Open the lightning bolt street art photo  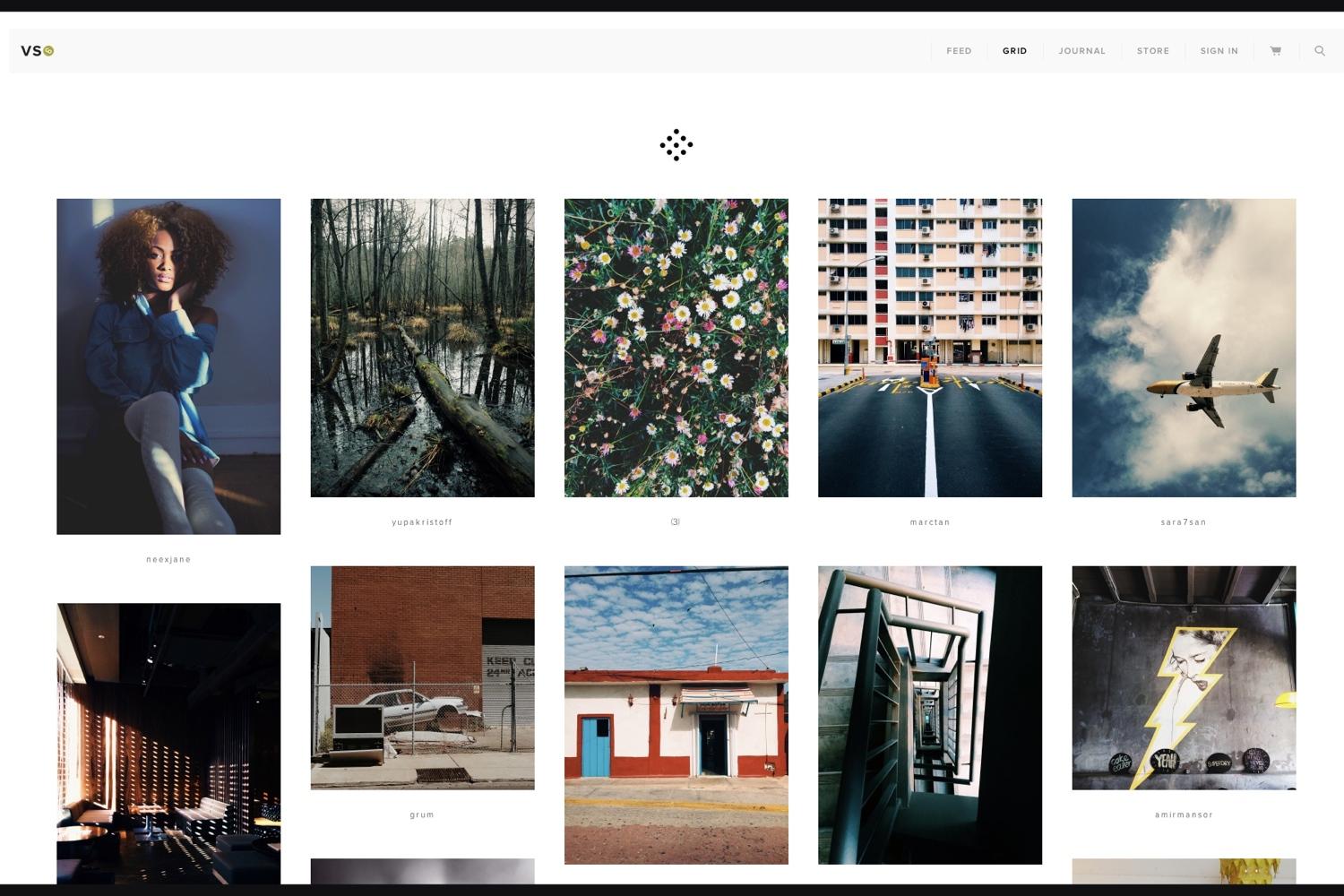click(1184, 678)
